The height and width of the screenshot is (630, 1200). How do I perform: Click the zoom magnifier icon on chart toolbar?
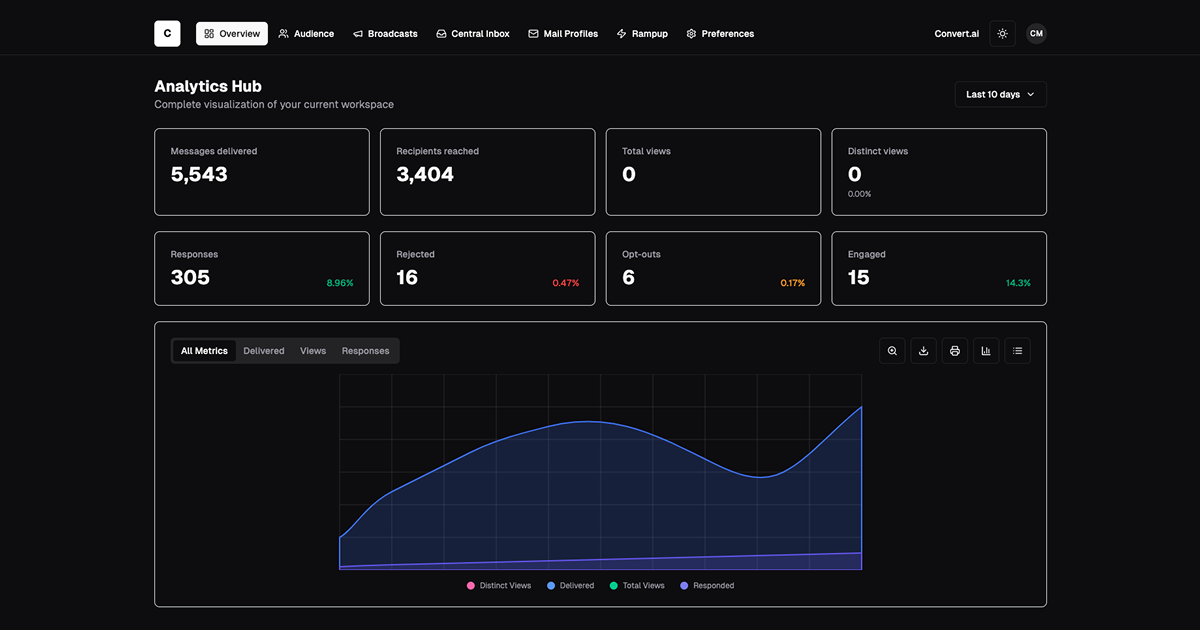[x=892, y=351]
